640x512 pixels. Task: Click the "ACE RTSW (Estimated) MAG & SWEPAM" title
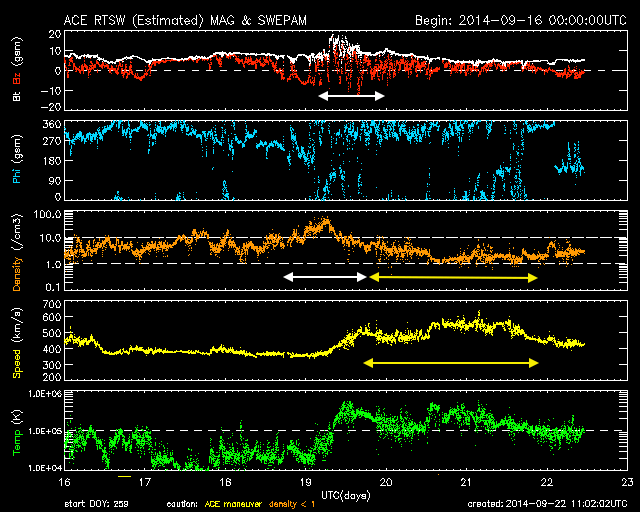coord(185,20)
